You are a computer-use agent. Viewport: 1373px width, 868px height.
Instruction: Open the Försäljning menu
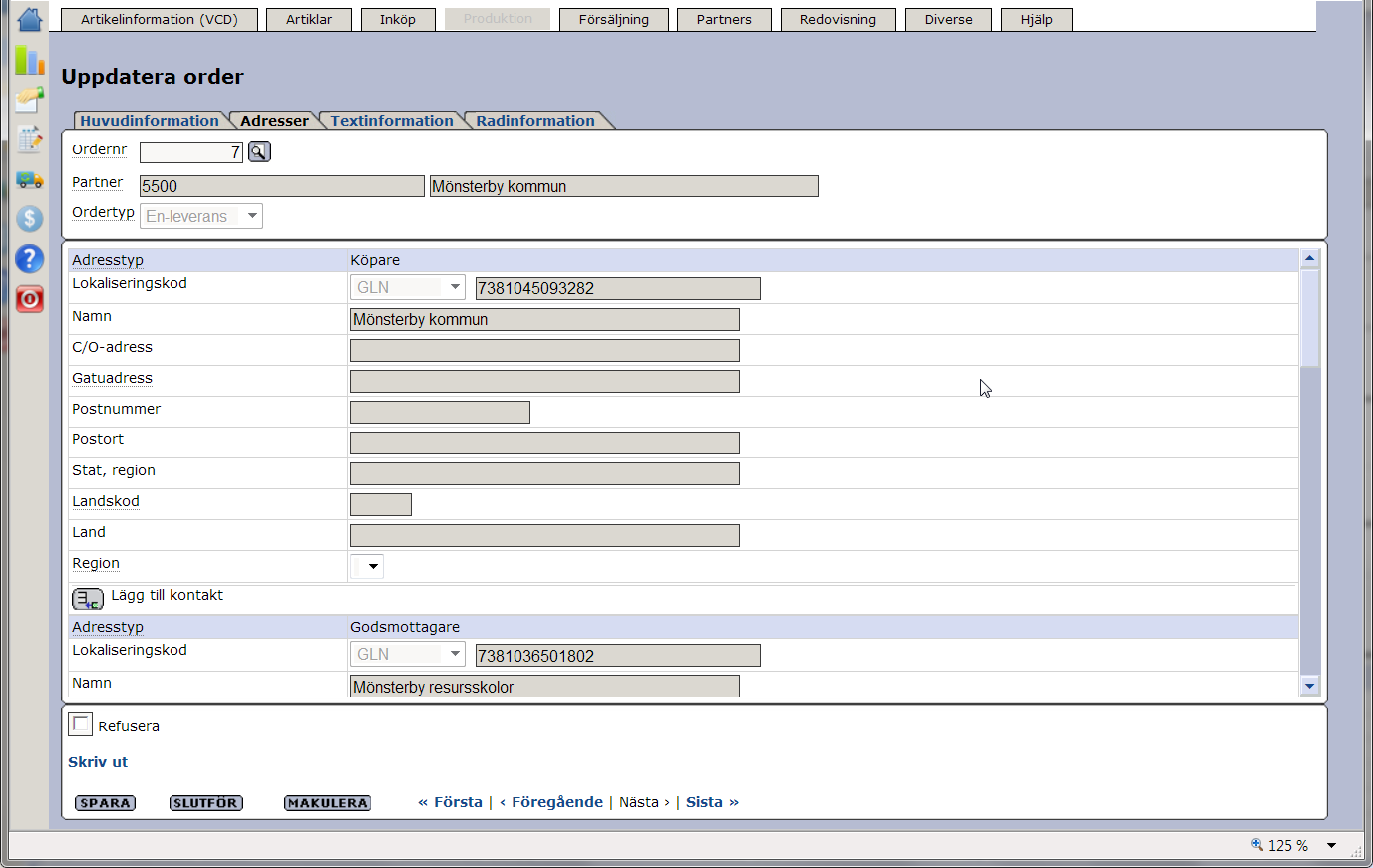point(614,19)
